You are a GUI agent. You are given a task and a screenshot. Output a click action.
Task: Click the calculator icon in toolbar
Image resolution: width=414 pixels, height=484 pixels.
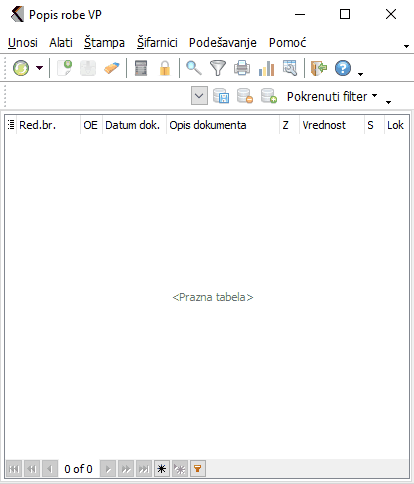coord(141,68)
